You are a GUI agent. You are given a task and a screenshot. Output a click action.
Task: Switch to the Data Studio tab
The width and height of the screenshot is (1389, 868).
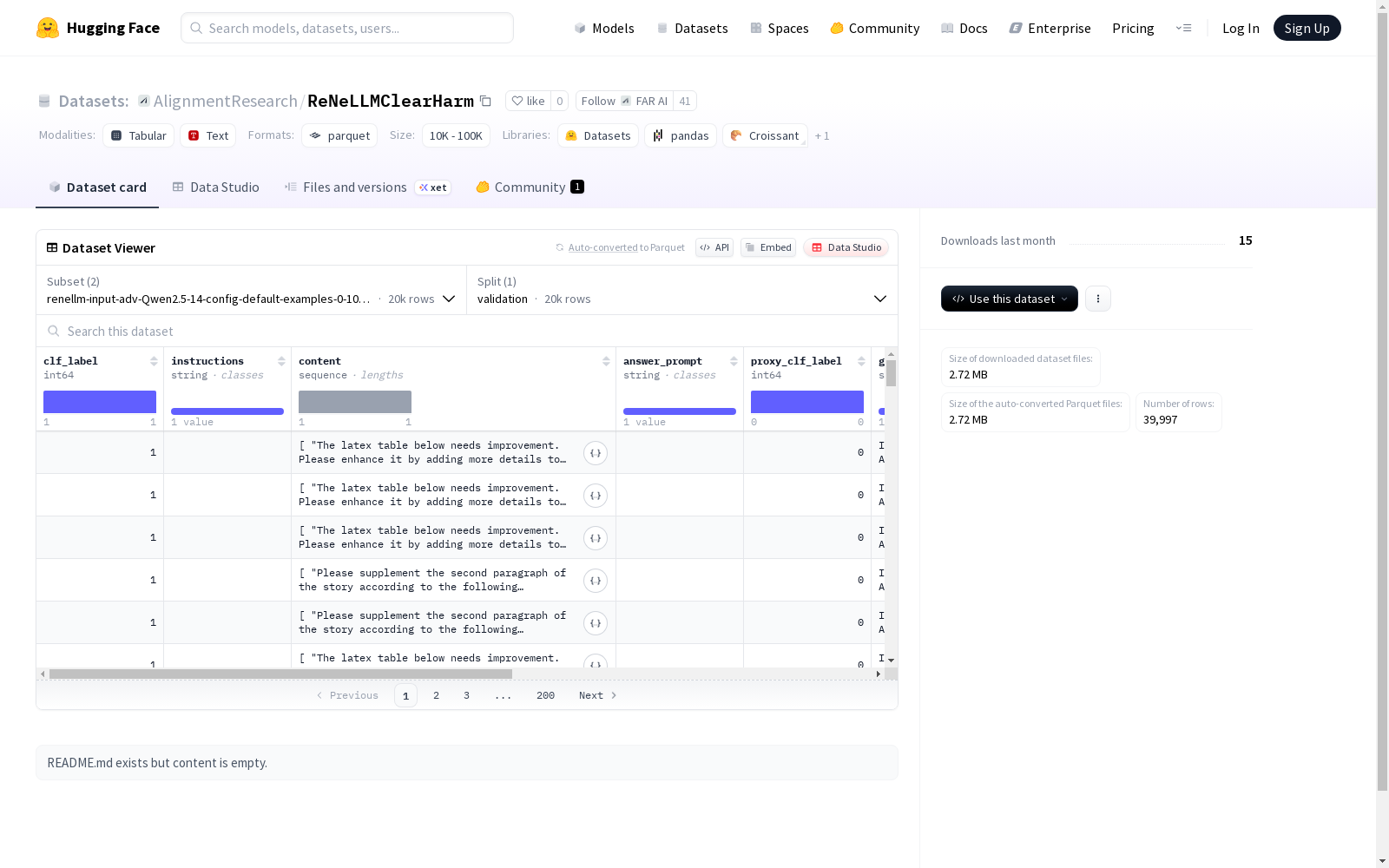216,187
